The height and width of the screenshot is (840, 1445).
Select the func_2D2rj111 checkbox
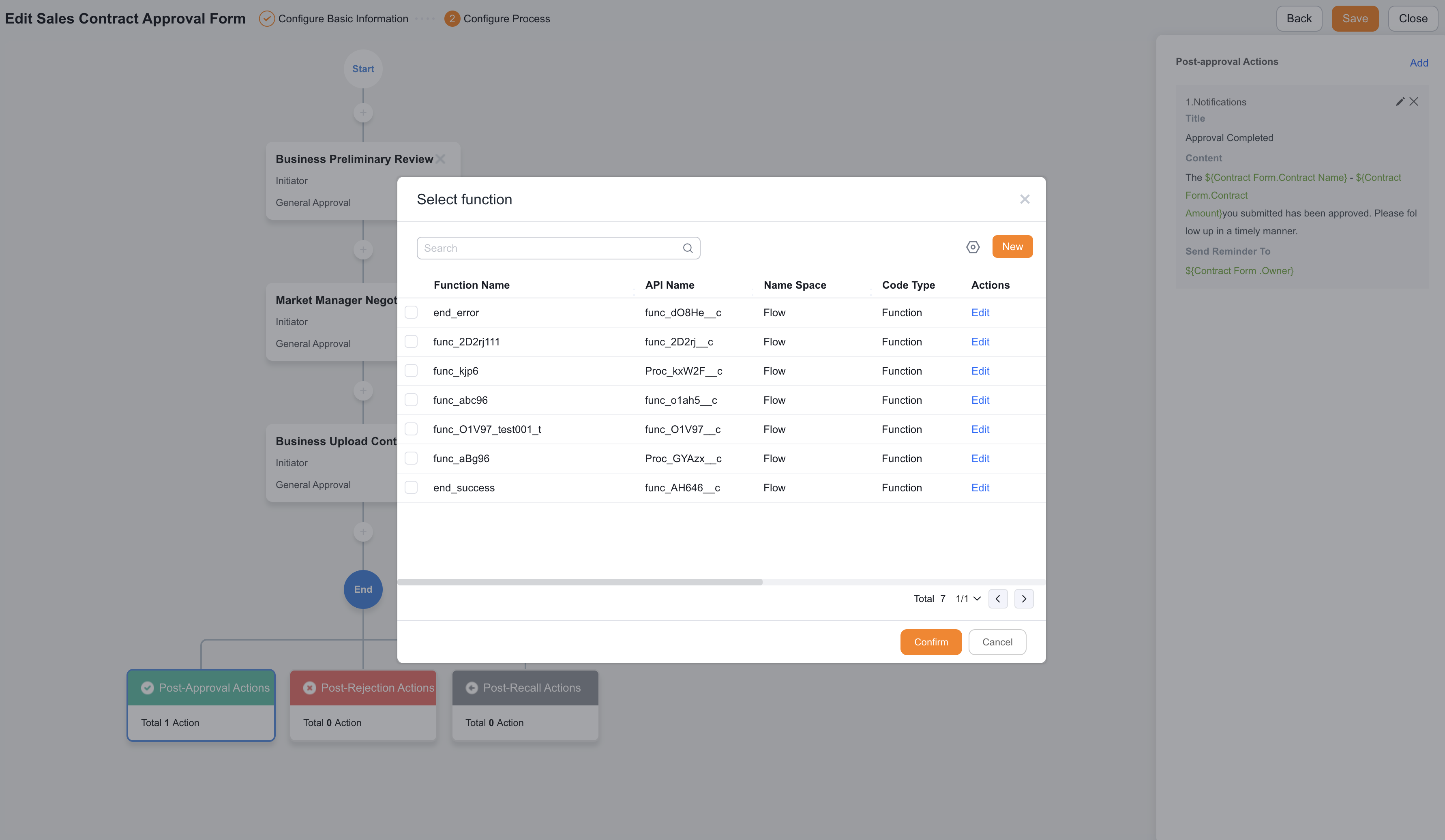(411, 341)
